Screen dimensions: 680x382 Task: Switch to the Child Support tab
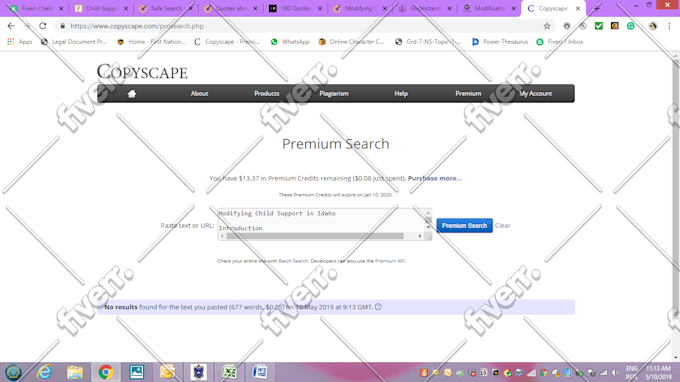(x=101, y=8)
